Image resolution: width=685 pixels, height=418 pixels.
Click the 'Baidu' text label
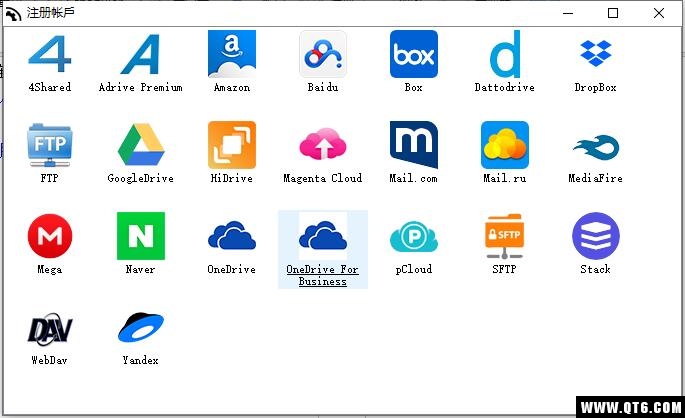pyautogui.click(x=323, y=87)
